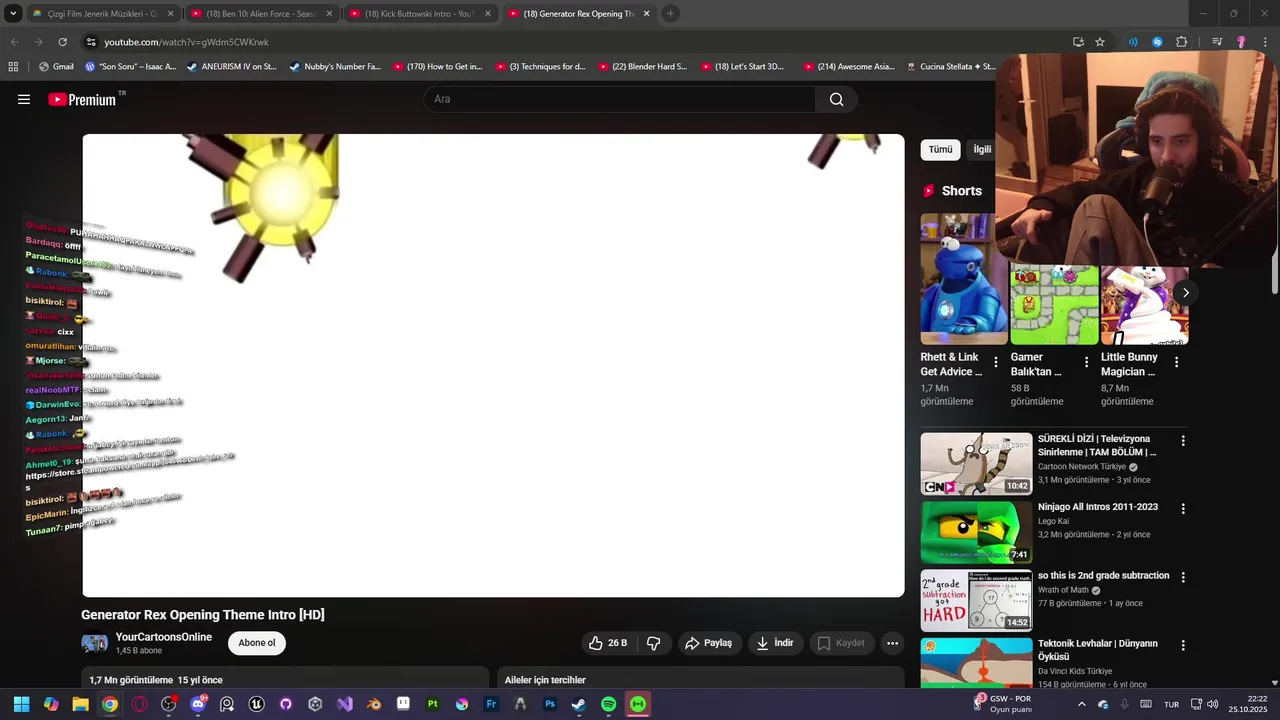Open more actions next to Kaydet

pyautogui.click(x=892, y=643)
